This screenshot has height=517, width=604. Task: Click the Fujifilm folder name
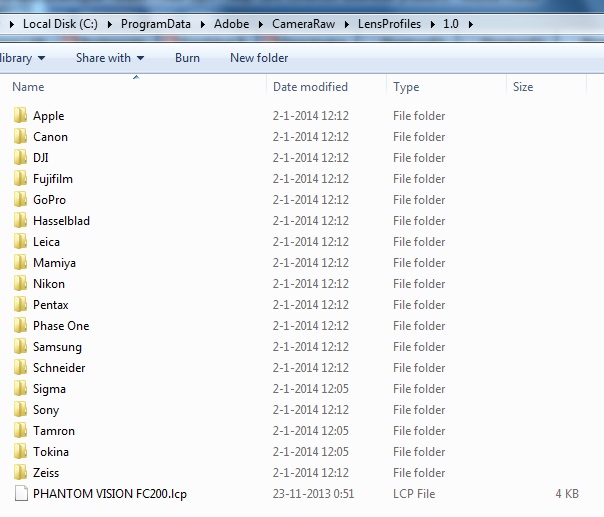tap(53, 179)
